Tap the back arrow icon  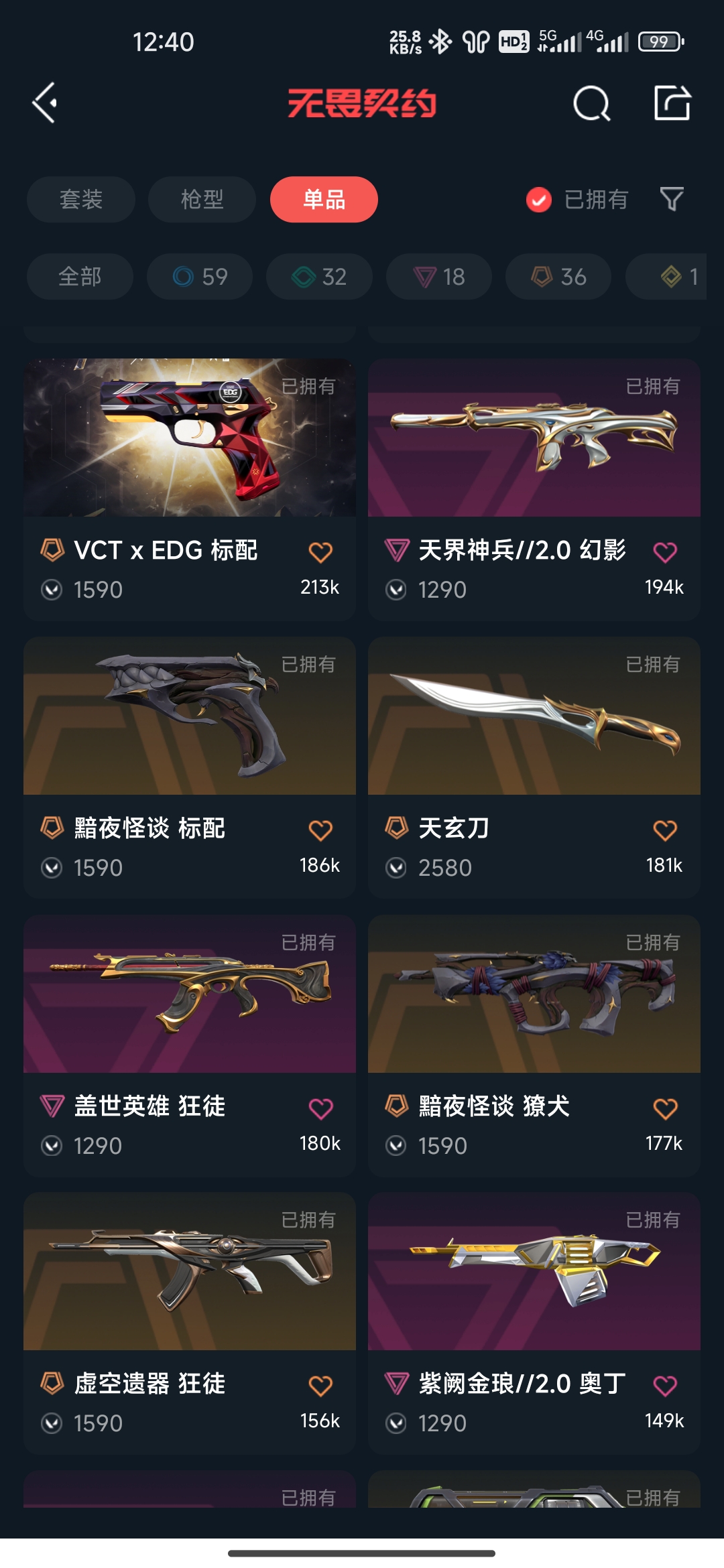45,103
